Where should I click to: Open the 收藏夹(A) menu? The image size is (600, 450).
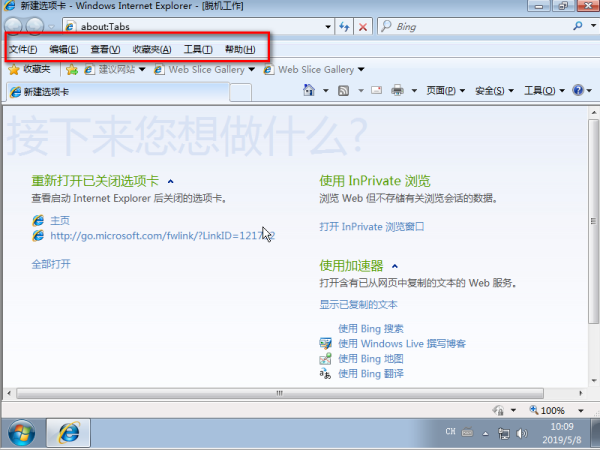coord(152,49)
